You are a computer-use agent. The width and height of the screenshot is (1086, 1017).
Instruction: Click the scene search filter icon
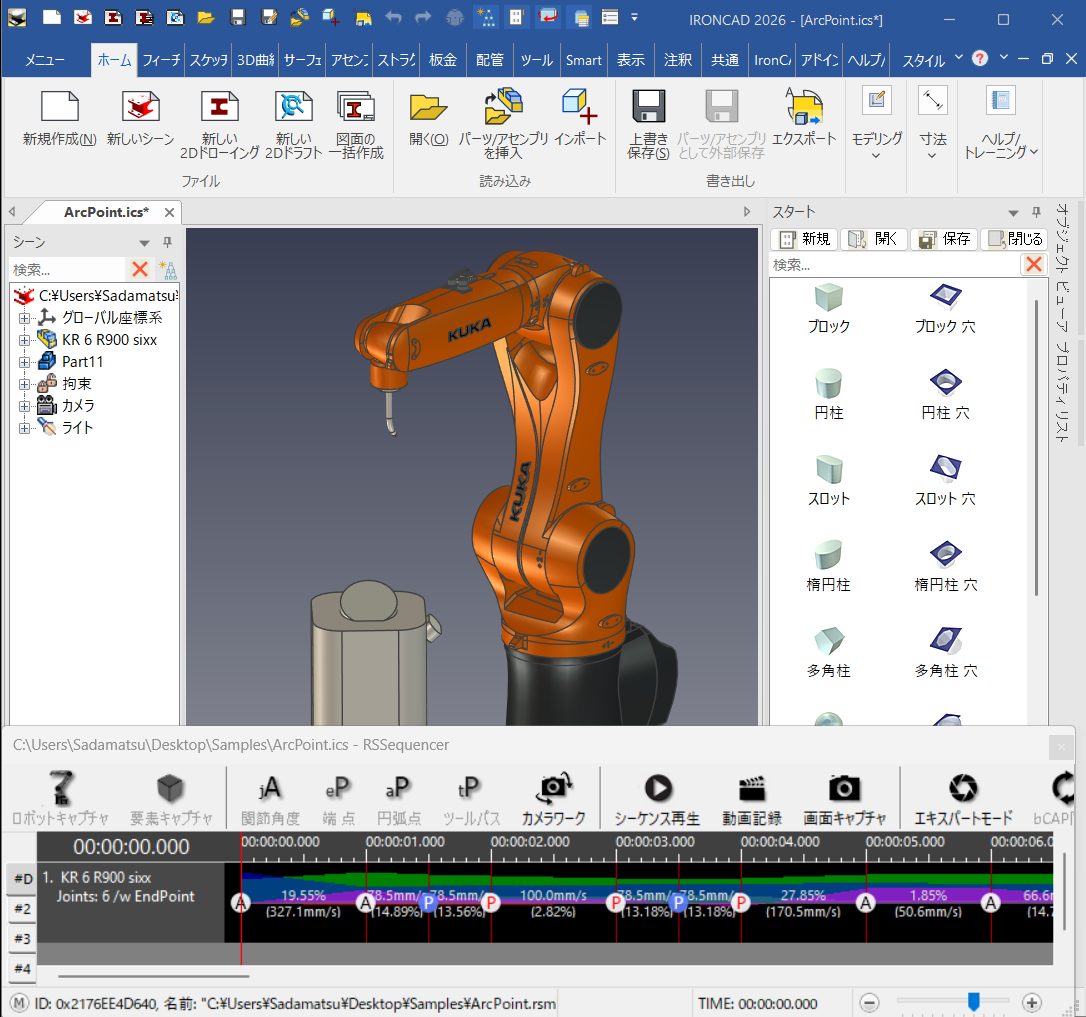click(x=168, y=269)
